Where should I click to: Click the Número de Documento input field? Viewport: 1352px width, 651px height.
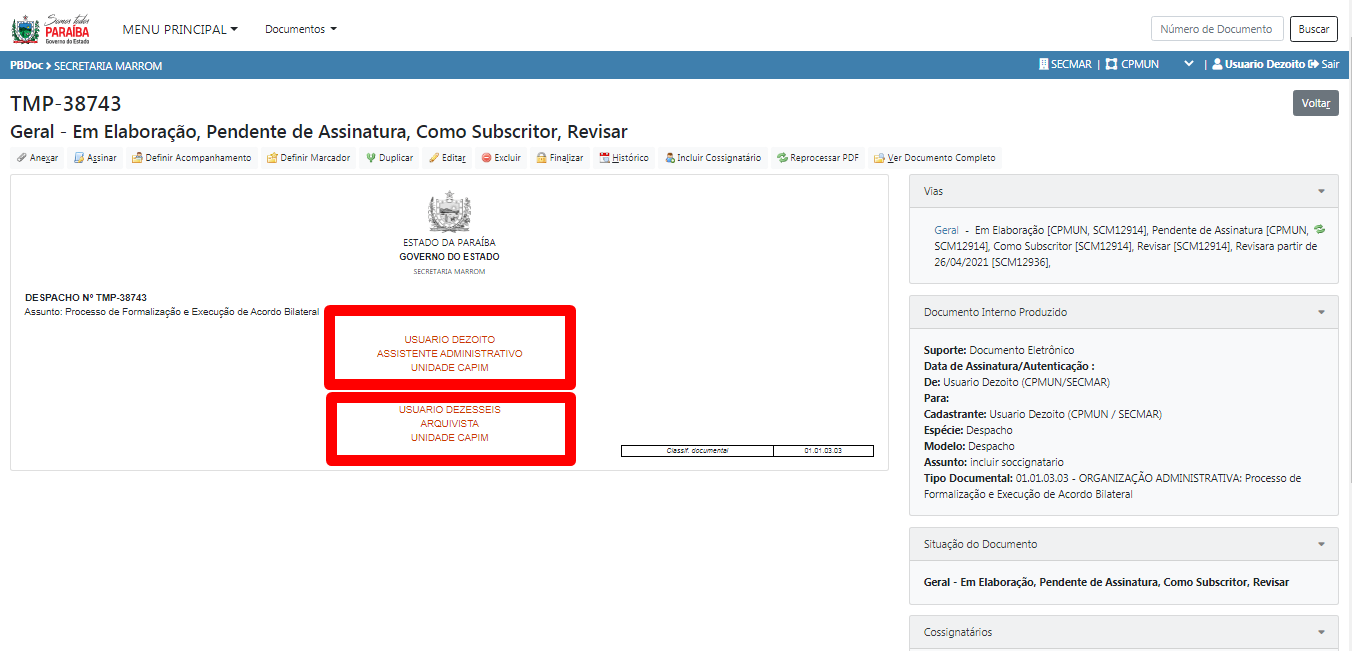[x=1216, y=29]
